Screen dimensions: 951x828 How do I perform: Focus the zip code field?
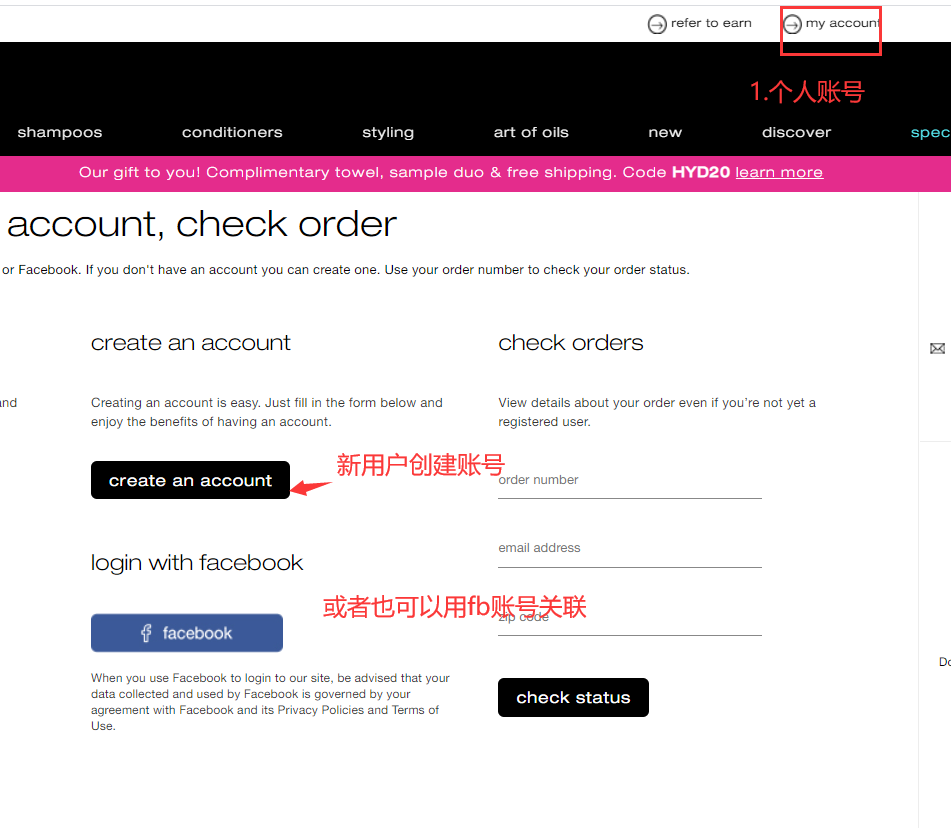coord(630,619)
